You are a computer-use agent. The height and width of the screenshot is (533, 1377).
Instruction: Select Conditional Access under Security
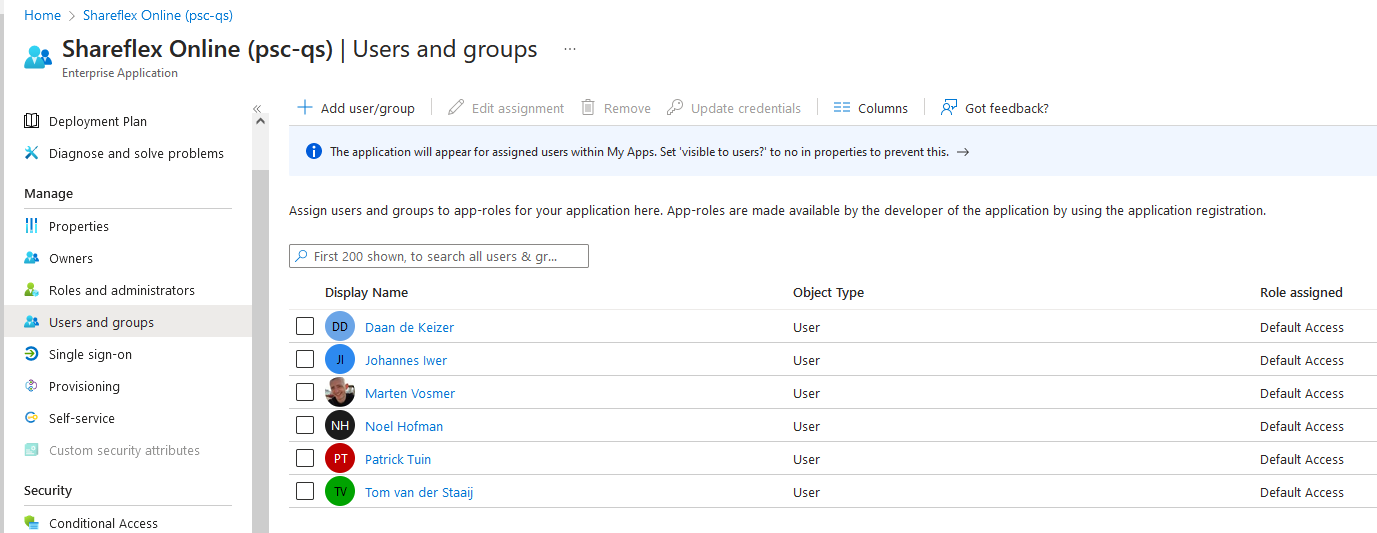coord(103,523)
